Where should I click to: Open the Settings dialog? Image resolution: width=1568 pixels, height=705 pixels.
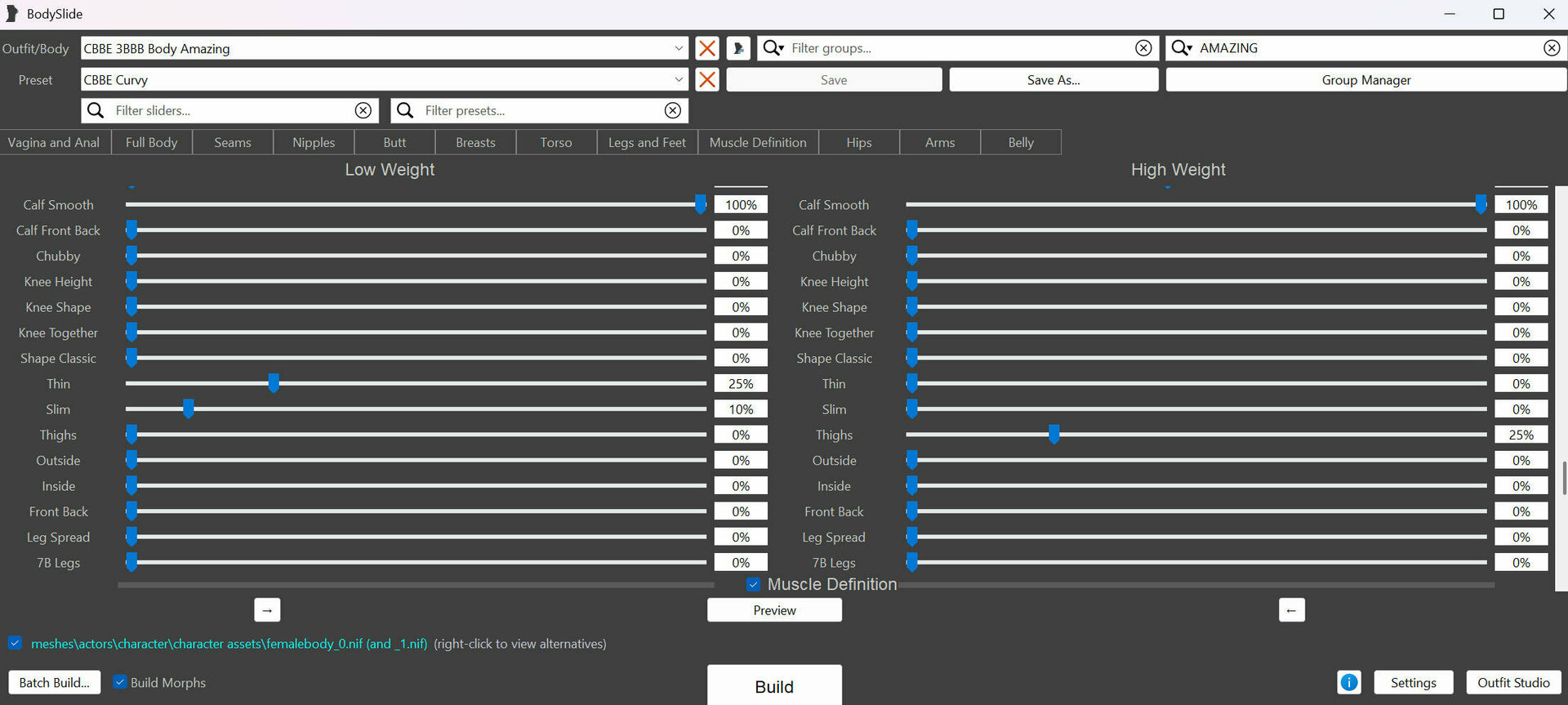[x=1413, y=682]
